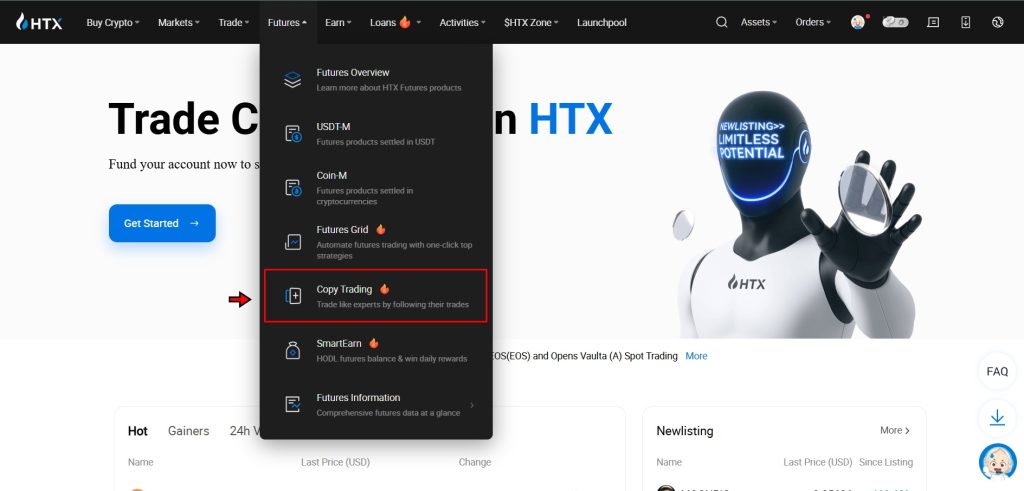Select USDT-M menu entry
1024x491 pixels.
click(x=376, y=134)
